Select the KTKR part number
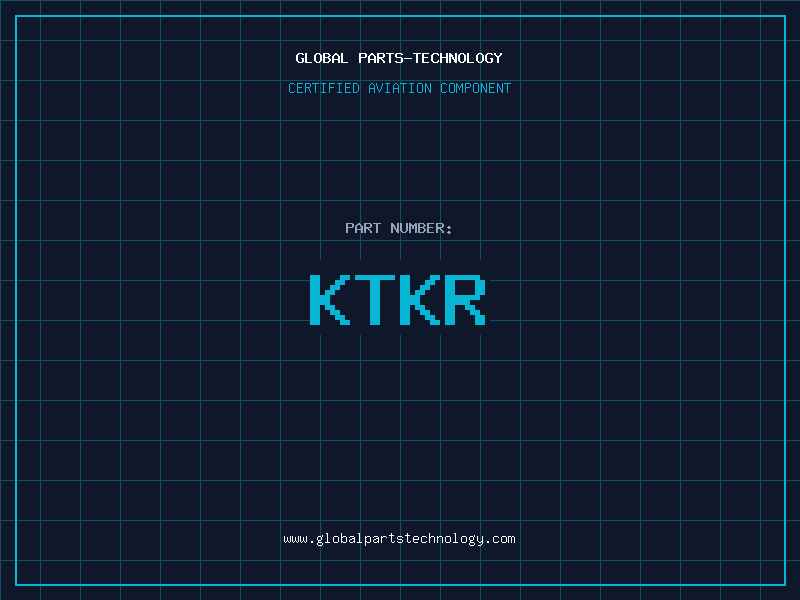The width and height of the screenshot is (800, 600). coord(398,299)
